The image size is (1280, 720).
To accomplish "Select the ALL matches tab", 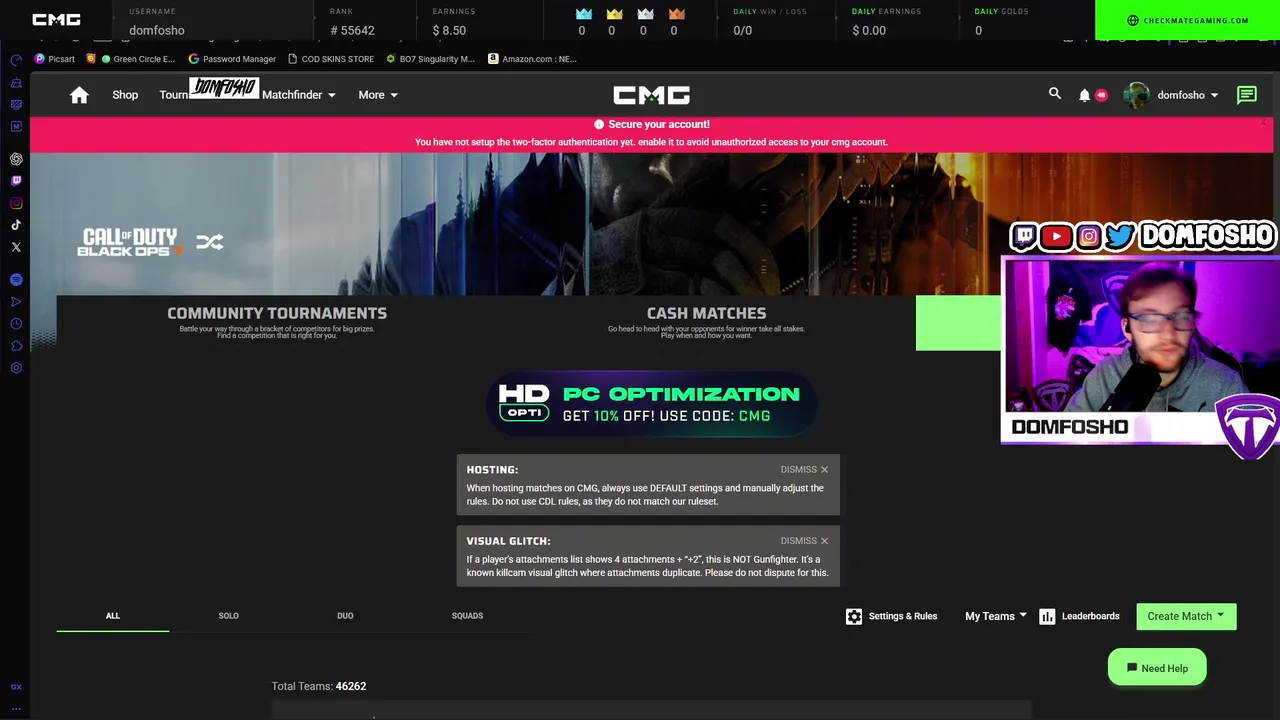I will pos(113,616).
